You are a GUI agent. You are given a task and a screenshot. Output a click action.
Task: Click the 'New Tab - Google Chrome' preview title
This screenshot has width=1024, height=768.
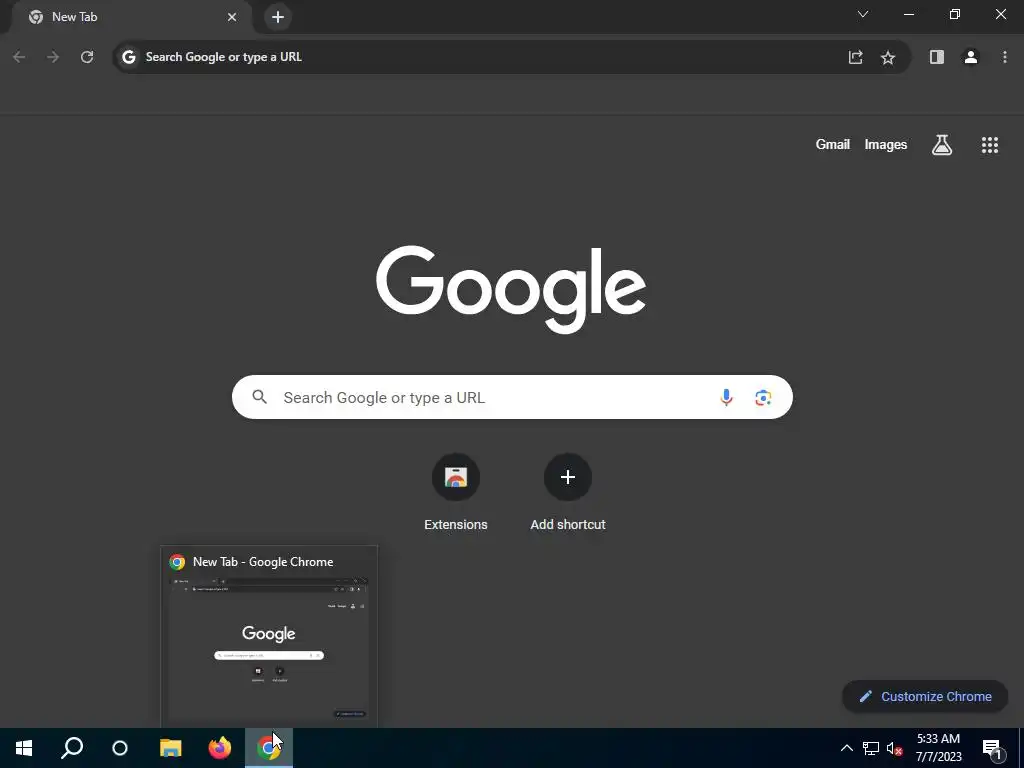[263, 562]
